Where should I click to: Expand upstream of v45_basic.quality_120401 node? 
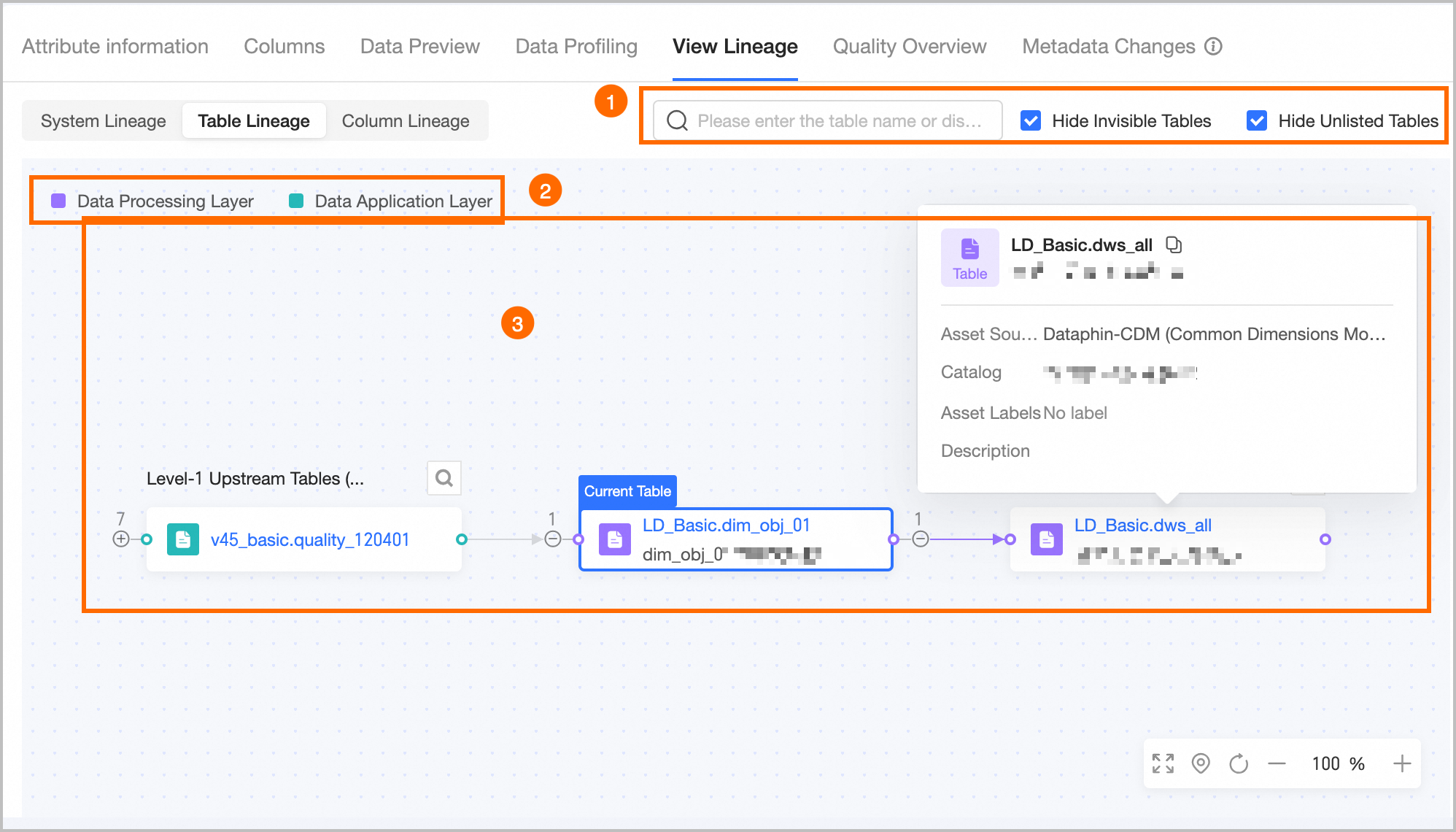(x=121, y=539)
